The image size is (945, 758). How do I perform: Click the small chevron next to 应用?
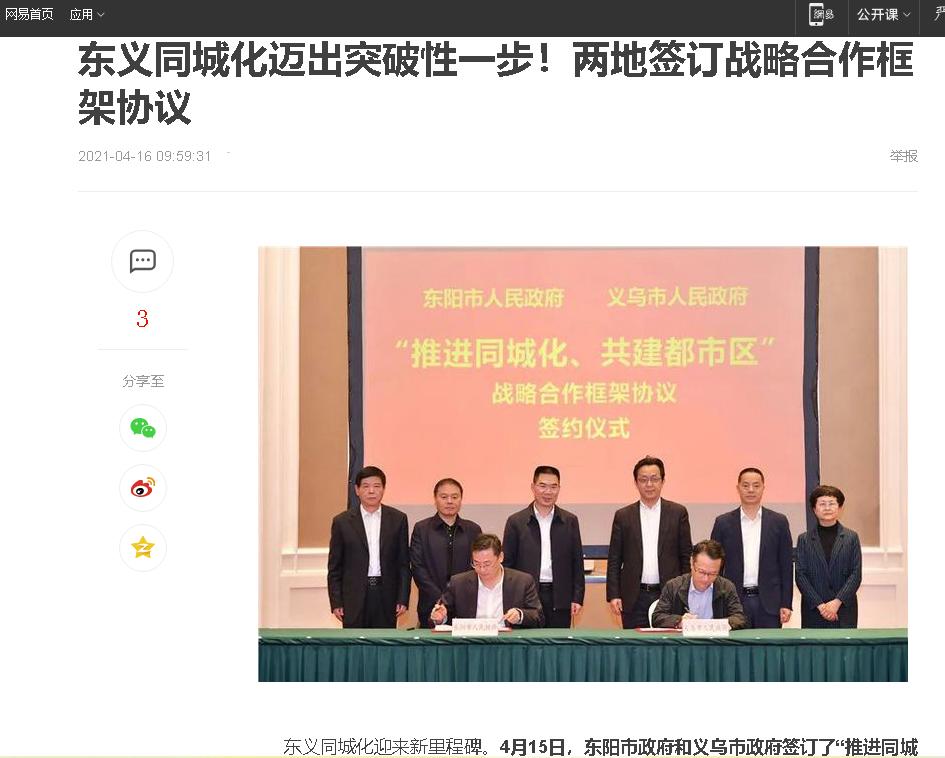click(101, 14)
